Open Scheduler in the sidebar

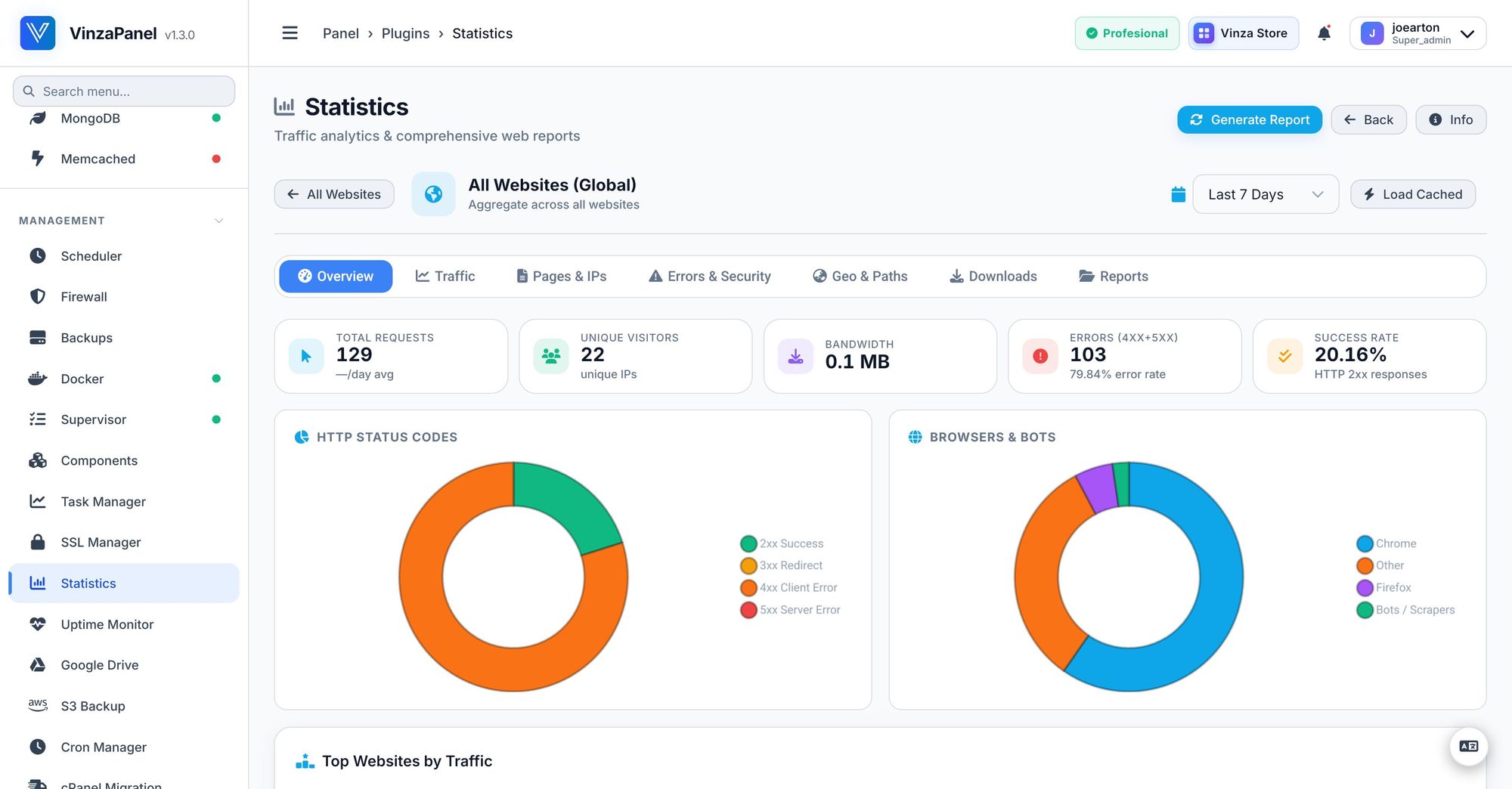click(124, 256)
